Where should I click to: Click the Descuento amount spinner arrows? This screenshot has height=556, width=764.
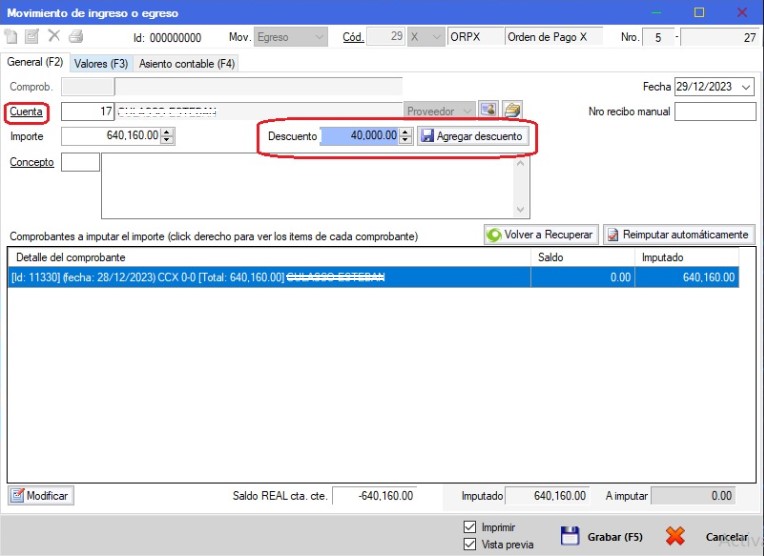405,136
